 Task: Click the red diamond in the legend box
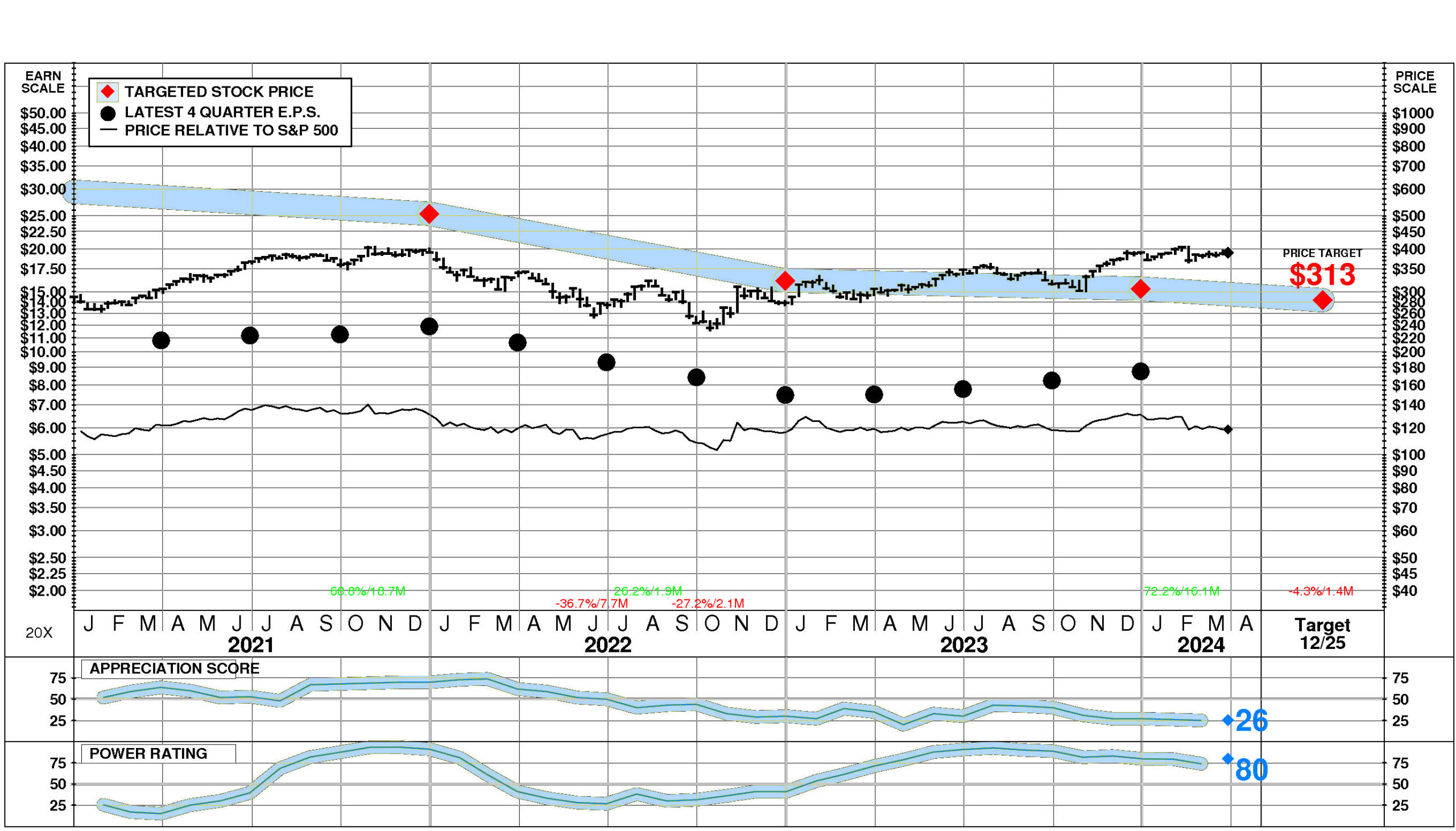108,92
